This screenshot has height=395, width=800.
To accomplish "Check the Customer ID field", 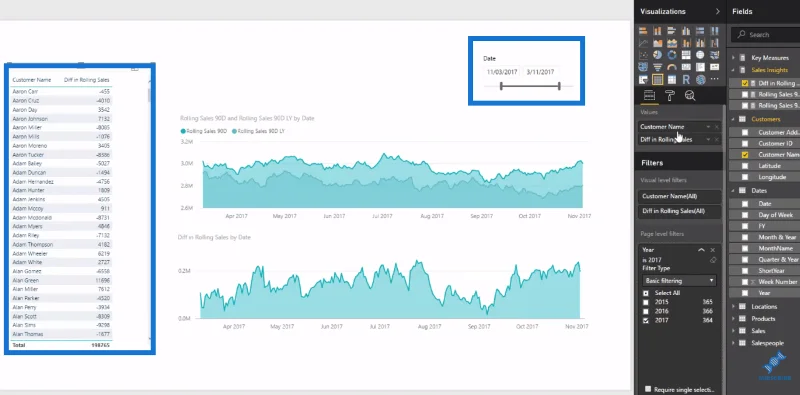I will 745,143.
